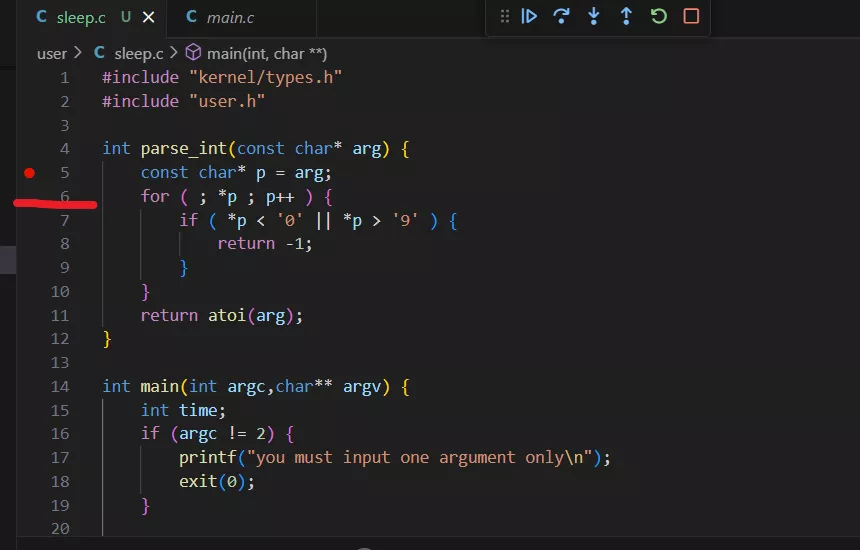Stop the debugger with the red square

(691, 16)
